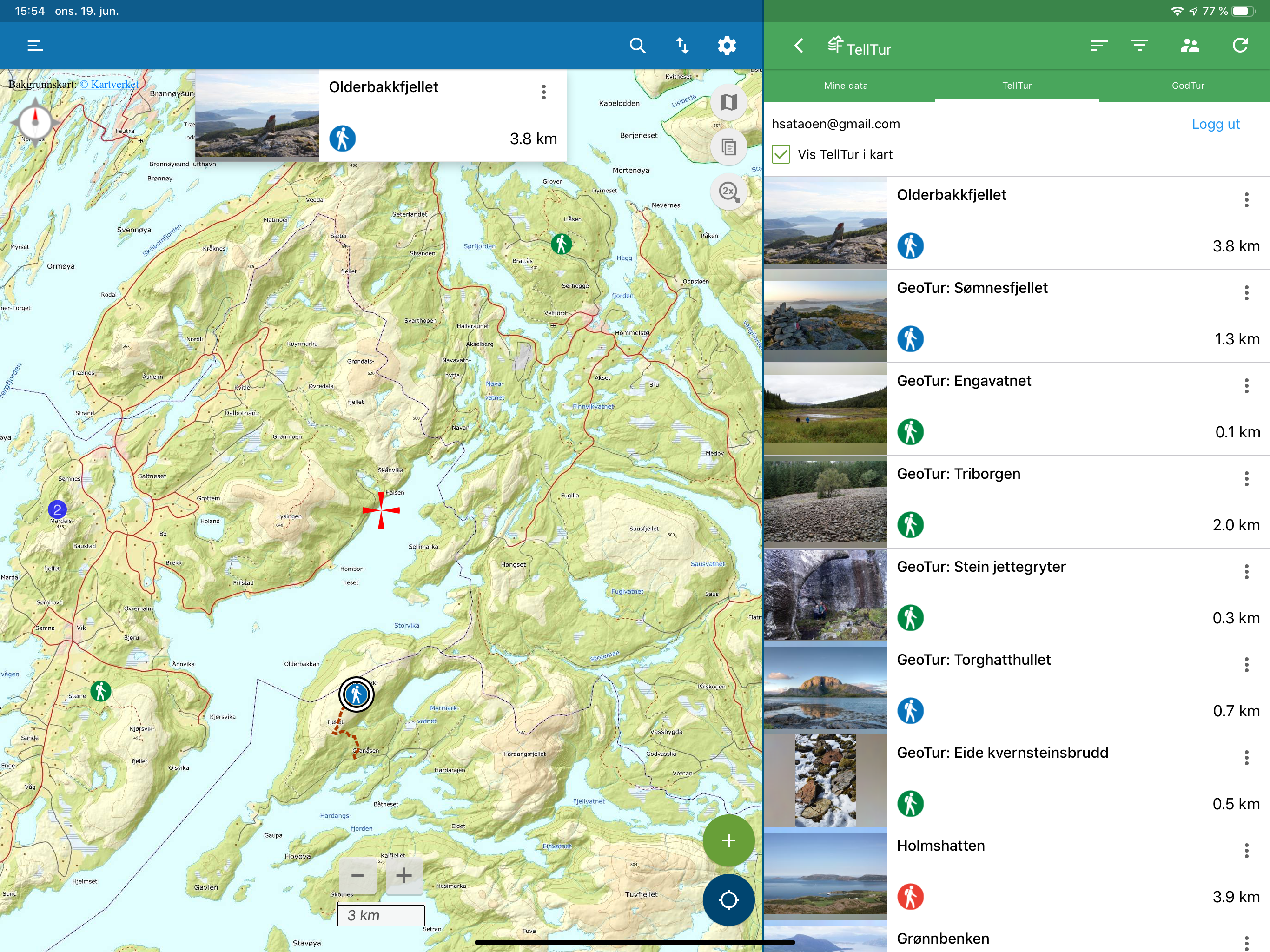
Task: Open options for GeoTur: Triborgen
Action: click(1246, 479)
